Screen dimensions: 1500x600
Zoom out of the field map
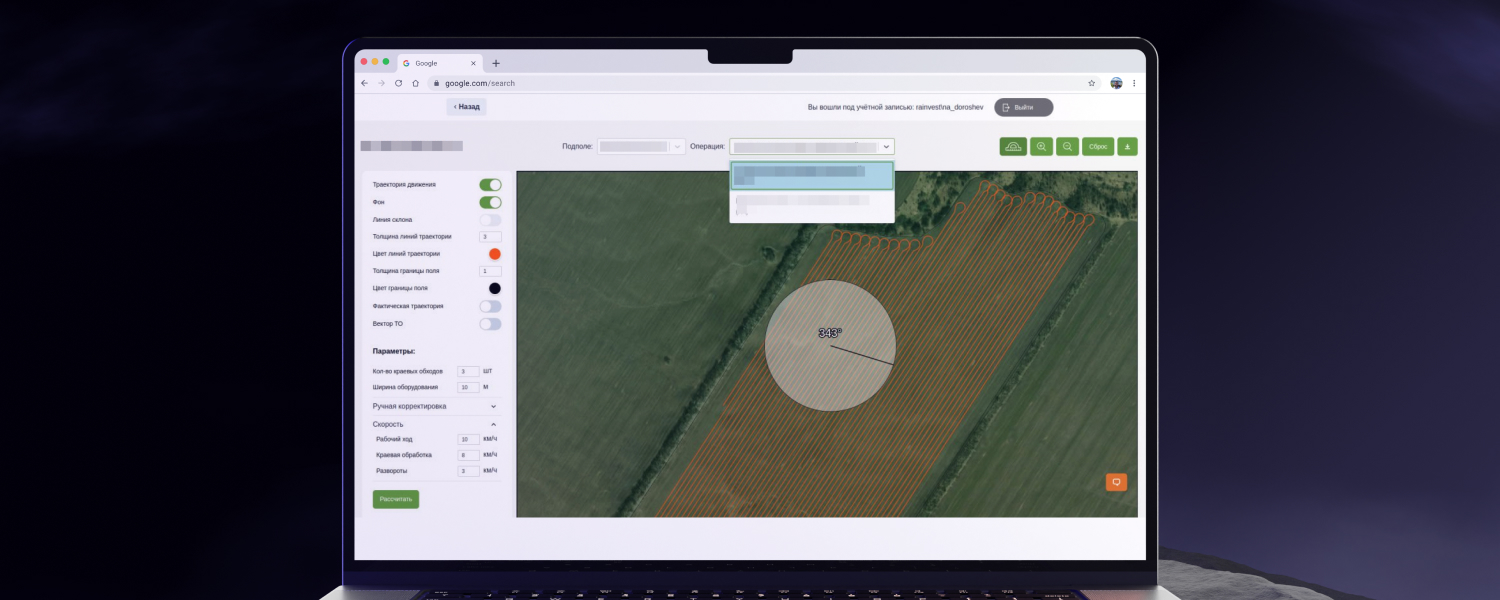tap(1068, 146)
